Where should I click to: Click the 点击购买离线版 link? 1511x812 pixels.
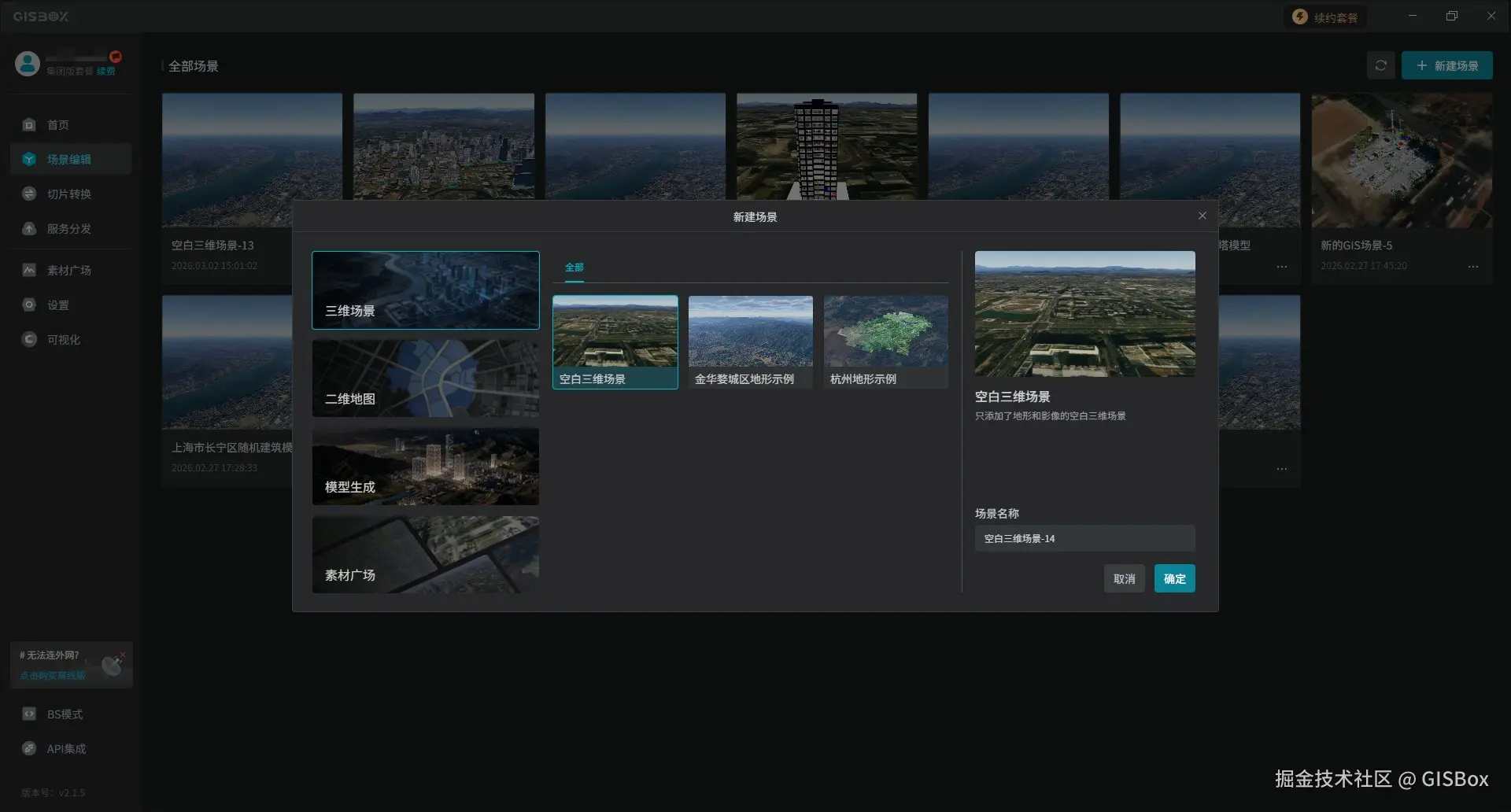[x=52, y=675]
